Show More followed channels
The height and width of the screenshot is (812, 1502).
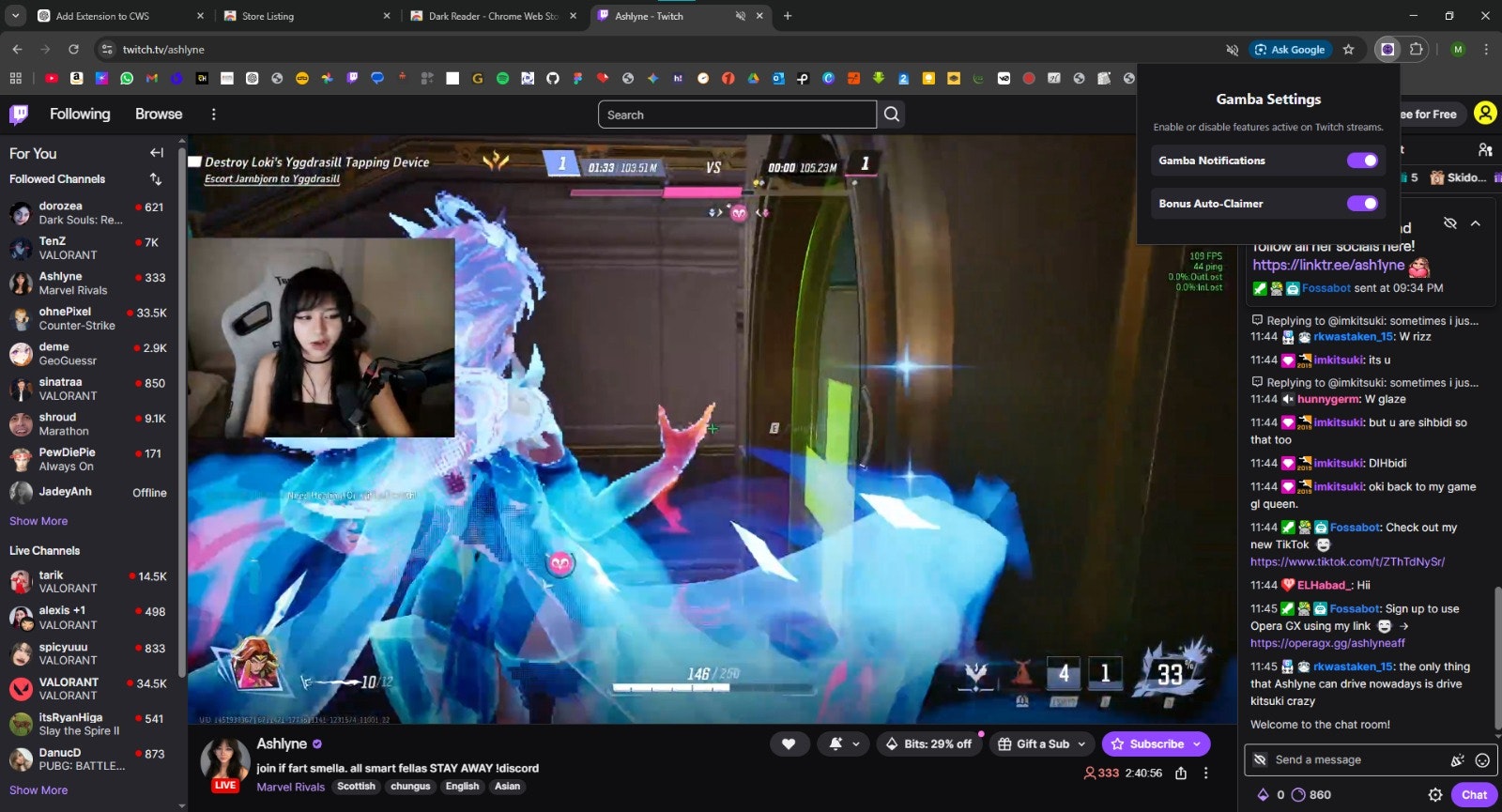38,521
